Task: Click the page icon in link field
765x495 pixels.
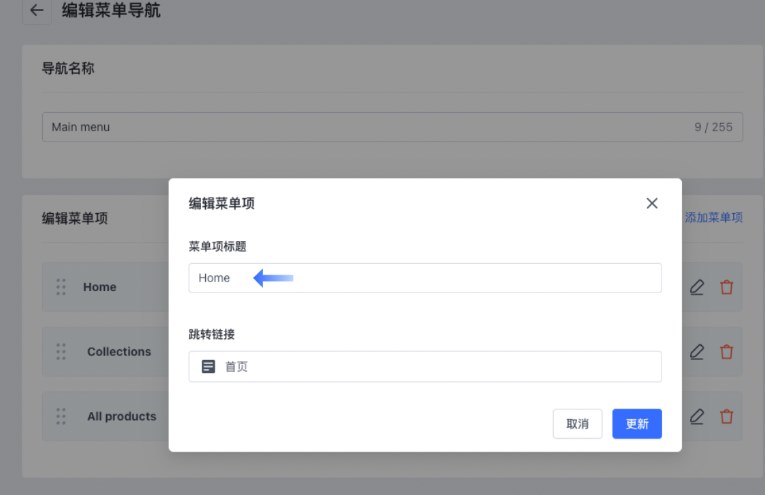Action: (208, 367)
